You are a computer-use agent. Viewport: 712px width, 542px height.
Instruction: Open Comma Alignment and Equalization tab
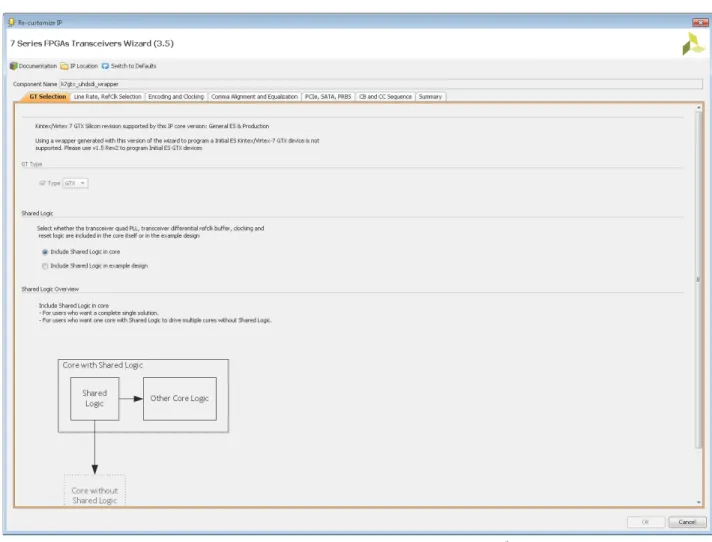pos(254,97)
